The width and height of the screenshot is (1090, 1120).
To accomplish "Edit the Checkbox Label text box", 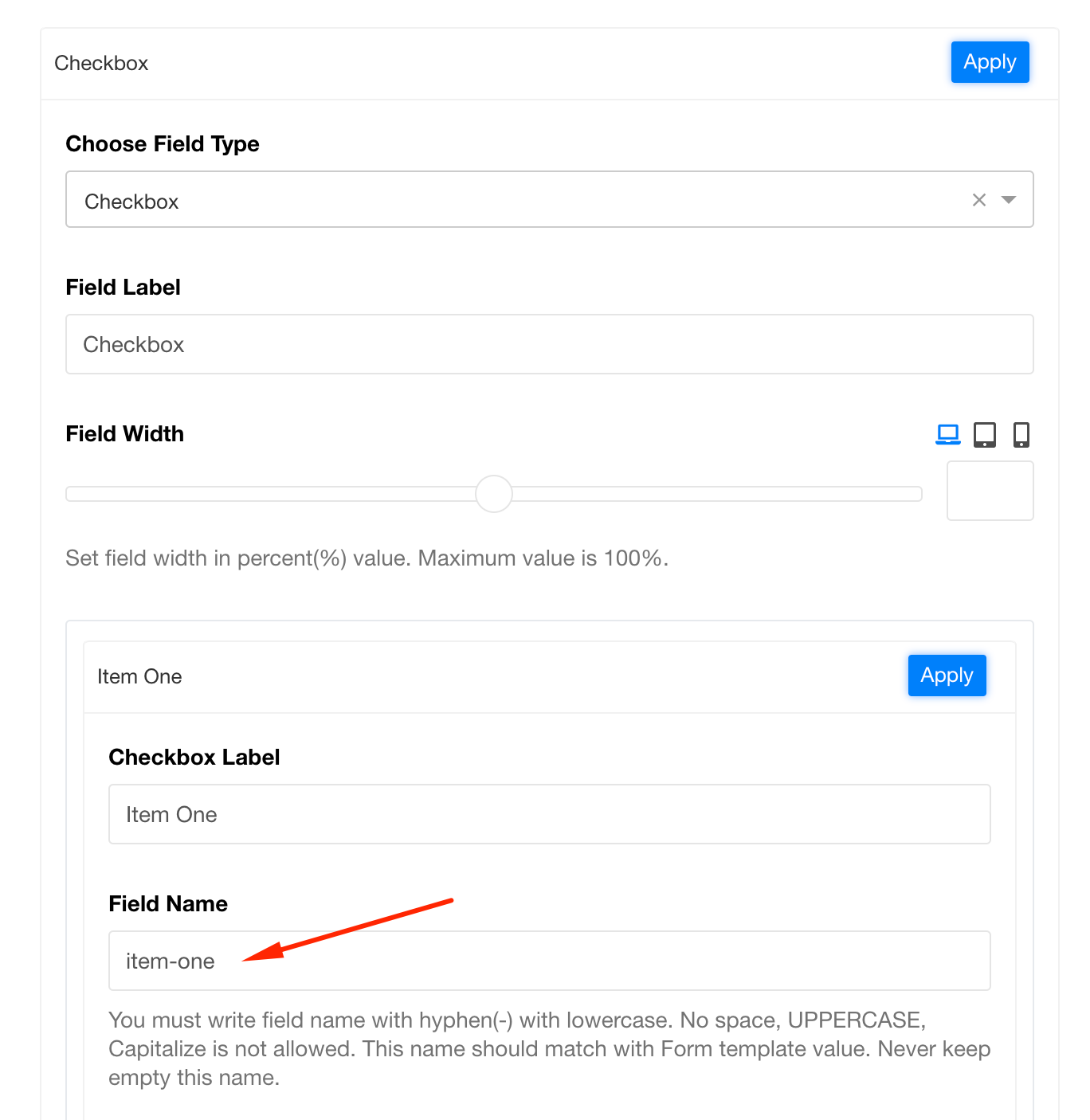I will 549,814.
